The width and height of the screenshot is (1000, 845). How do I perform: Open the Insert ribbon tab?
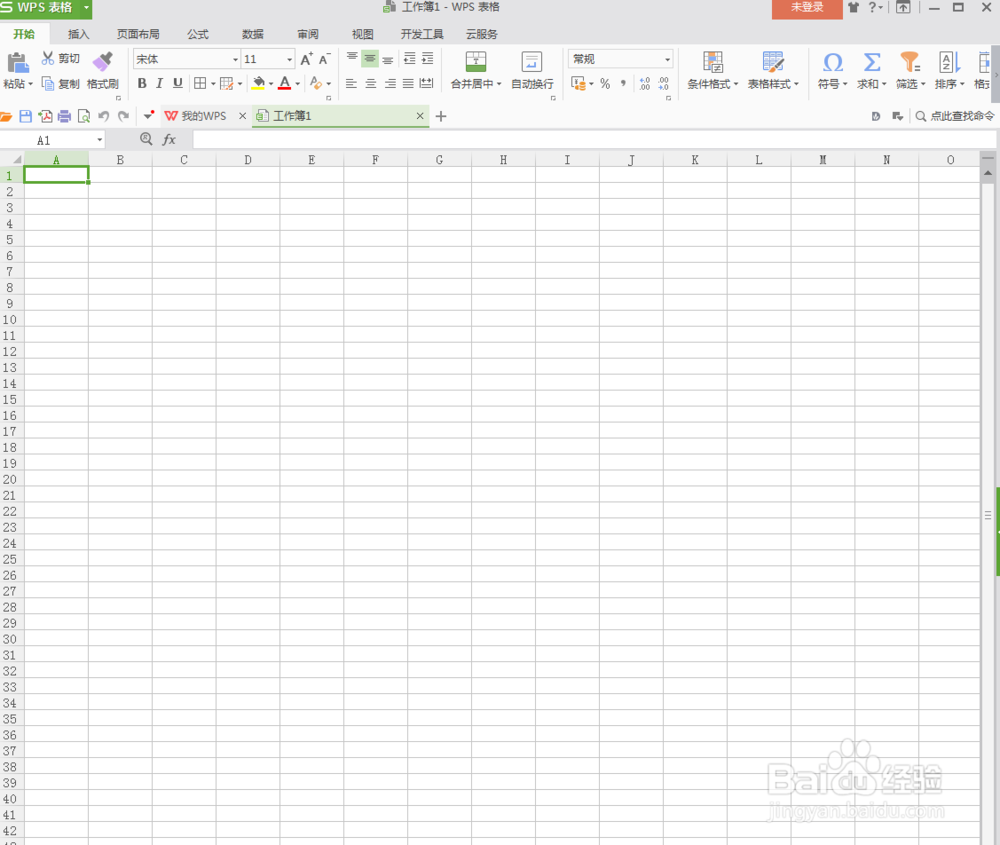[78, 34]
